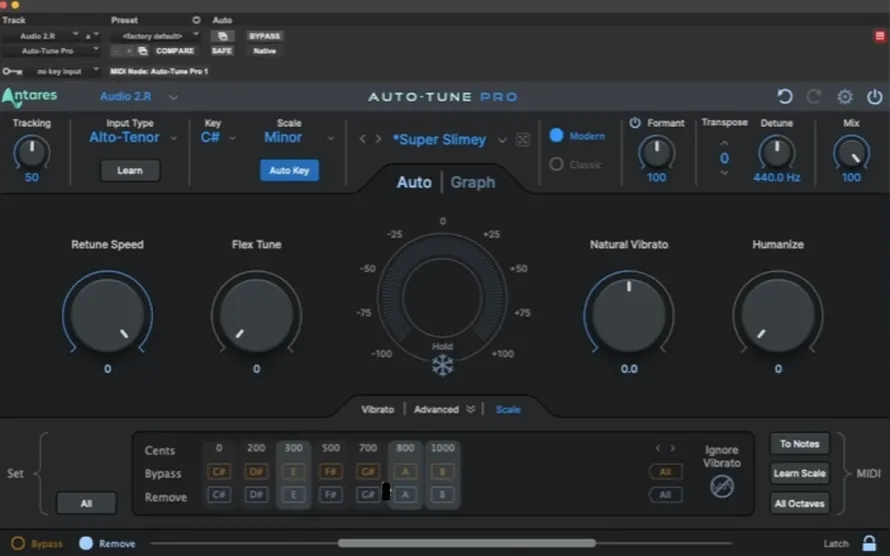This screenshot has width=890, height=556.
Task: Toggle Bypass All on the right
Action: click(665, 471)
